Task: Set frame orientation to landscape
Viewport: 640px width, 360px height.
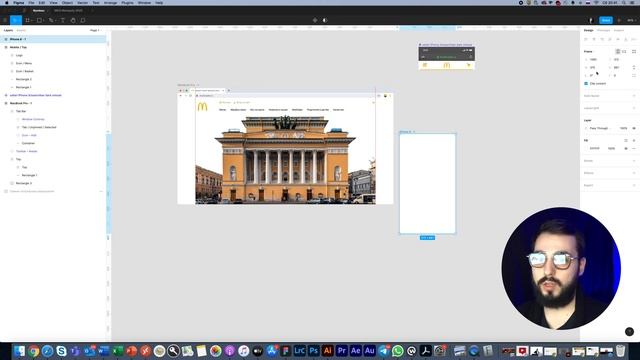Action: (624, 51)
